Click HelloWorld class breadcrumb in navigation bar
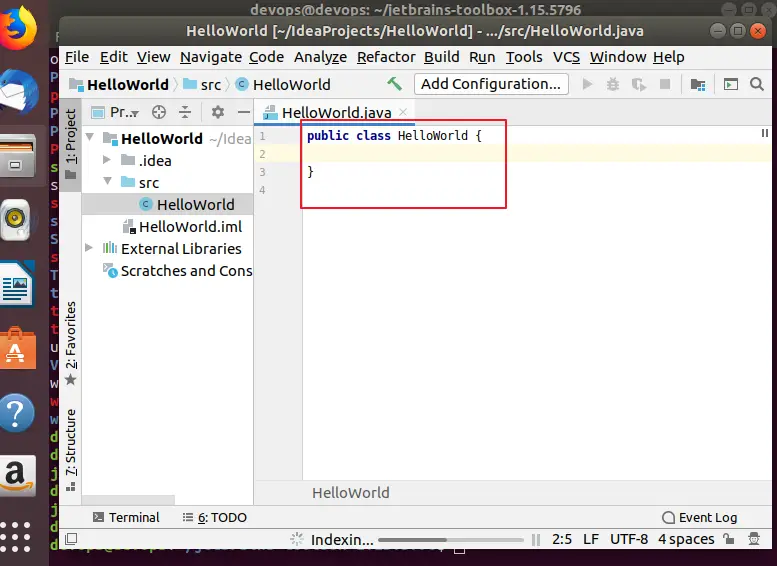Image resolution: width=777 pixels, height=566 pixels. tap(283, 85)
